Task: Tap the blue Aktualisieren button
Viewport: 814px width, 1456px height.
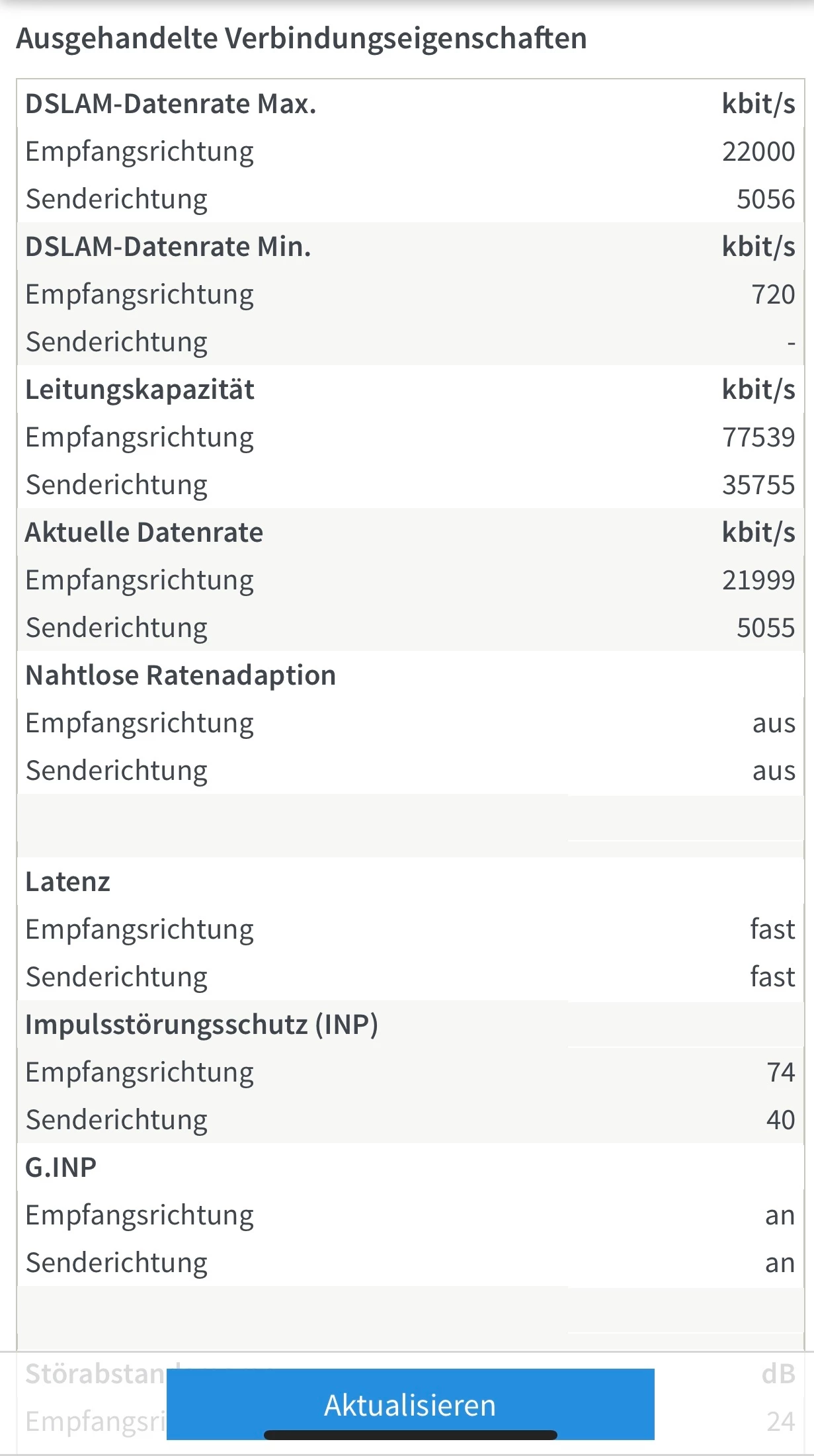Action: click(410, 1404)
